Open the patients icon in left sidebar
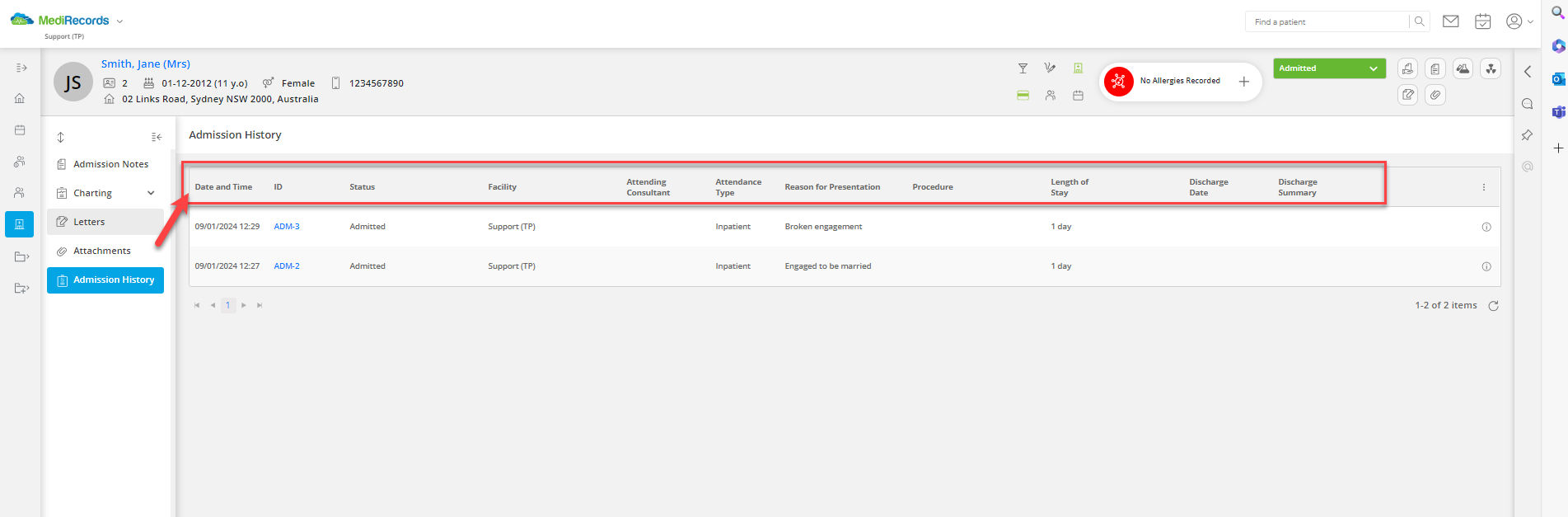1568x517 pixels. tap(20, 193)
